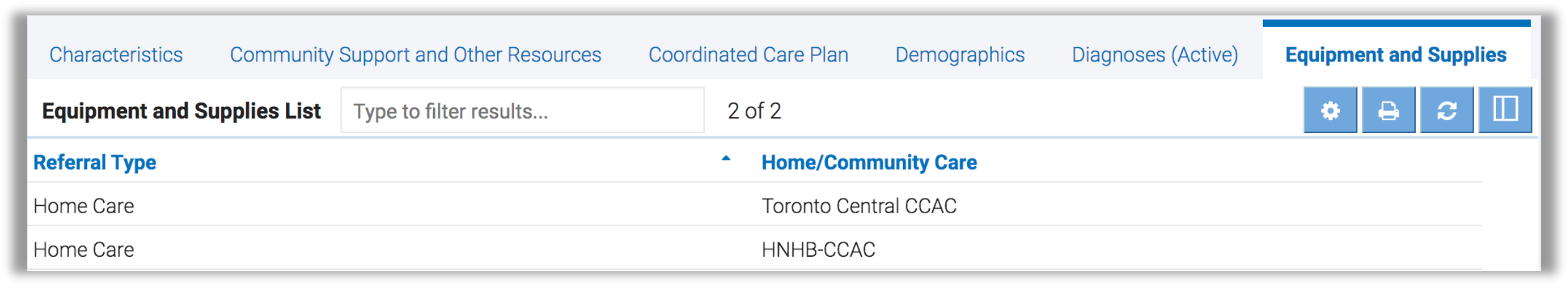Switch to the Characteristics tab
The width and height of the screenshot is (1568, 286).
(x=116, y=55)
